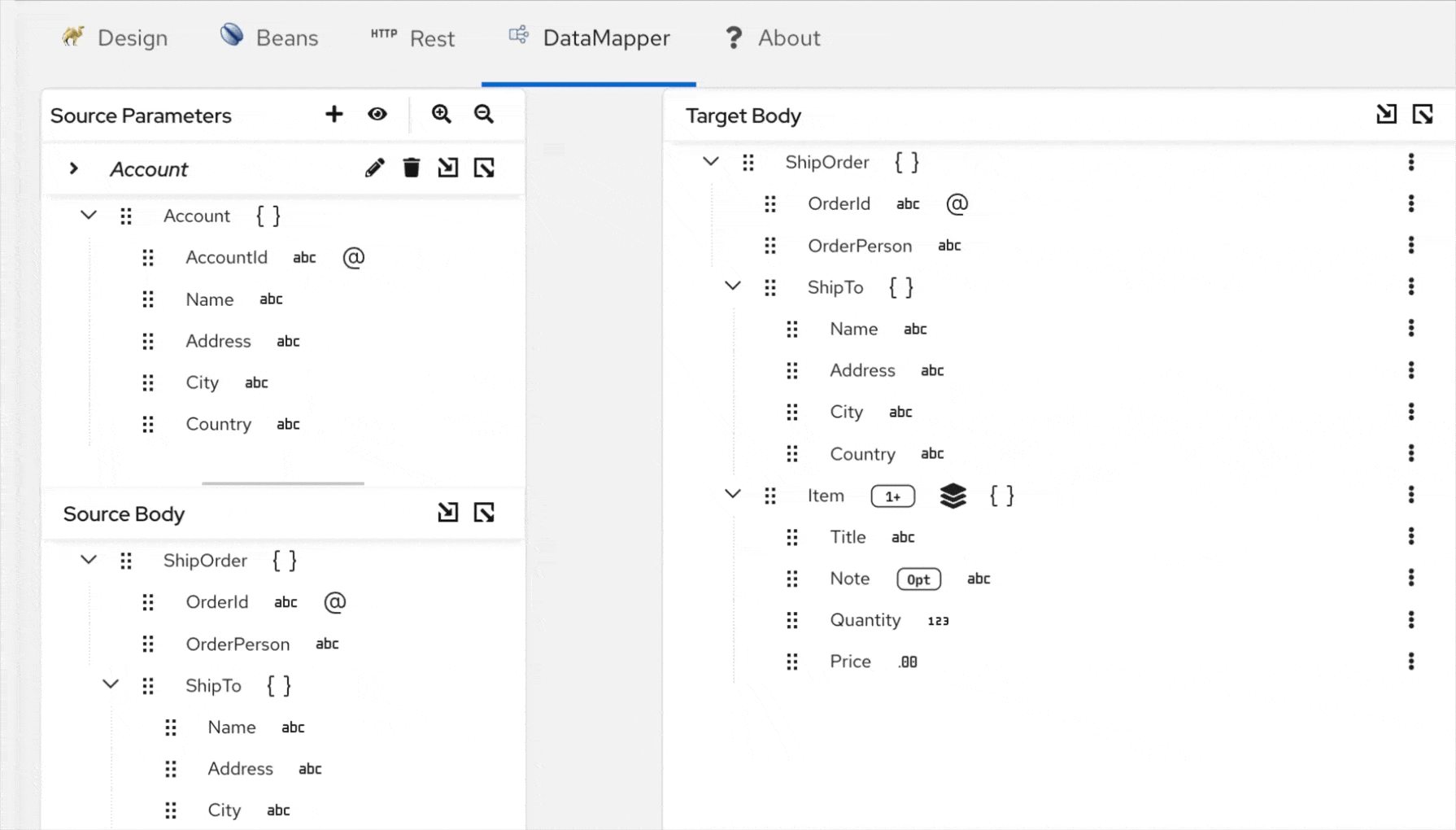Toggle parameter visibility eye icon
Screen dimensions: 1456x830
[x=377, y=115]
